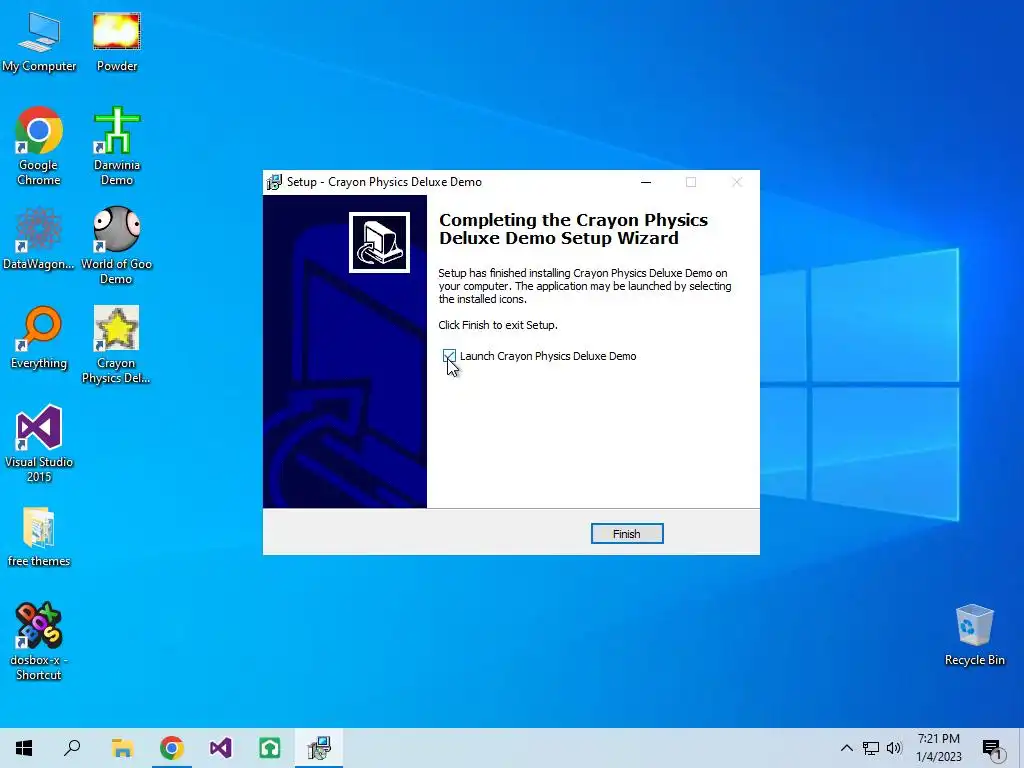
Task: Click the green house app in taskbar
Action: [270, 748]
